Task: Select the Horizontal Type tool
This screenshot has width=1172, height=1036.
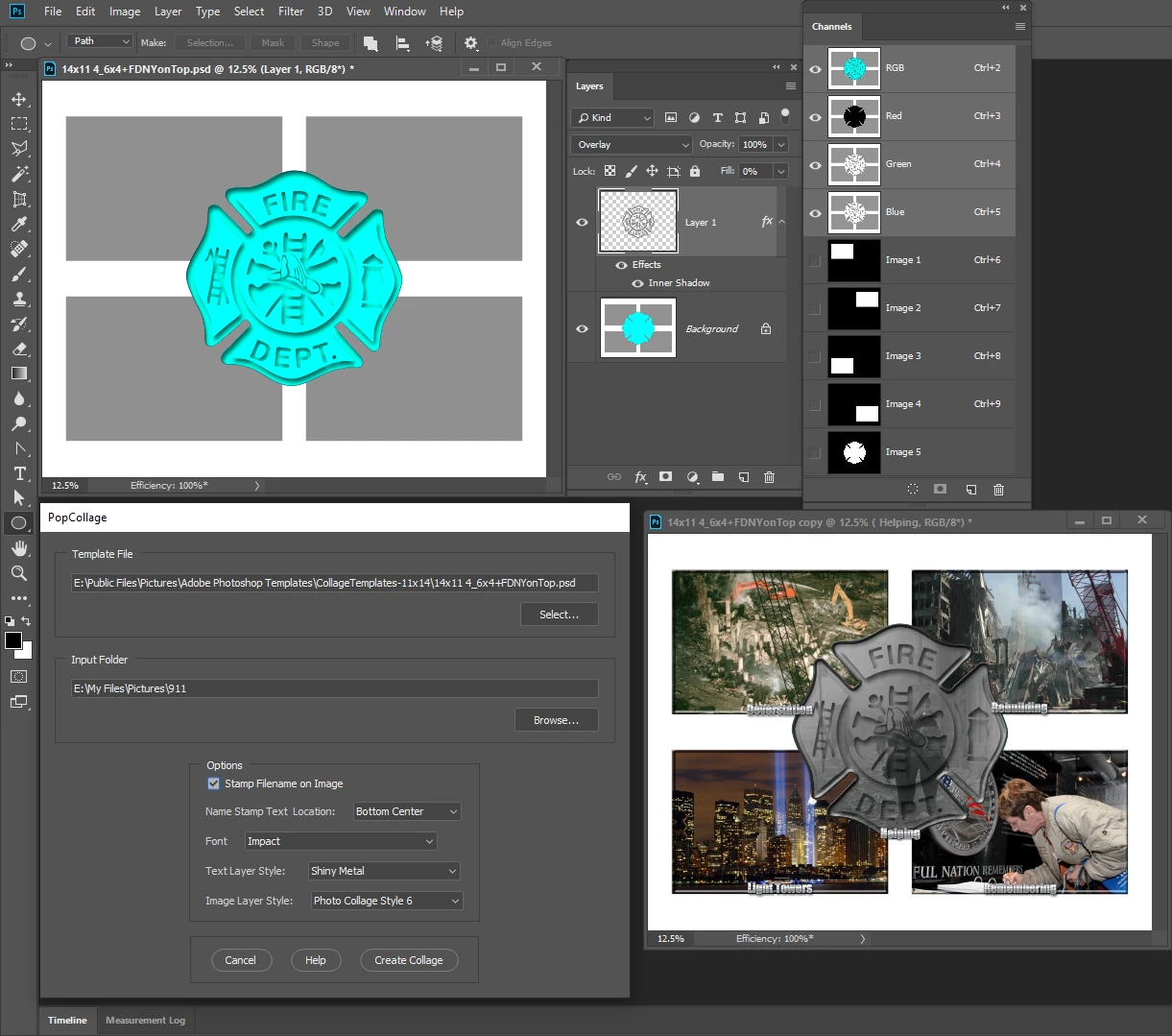Action: 18,473
